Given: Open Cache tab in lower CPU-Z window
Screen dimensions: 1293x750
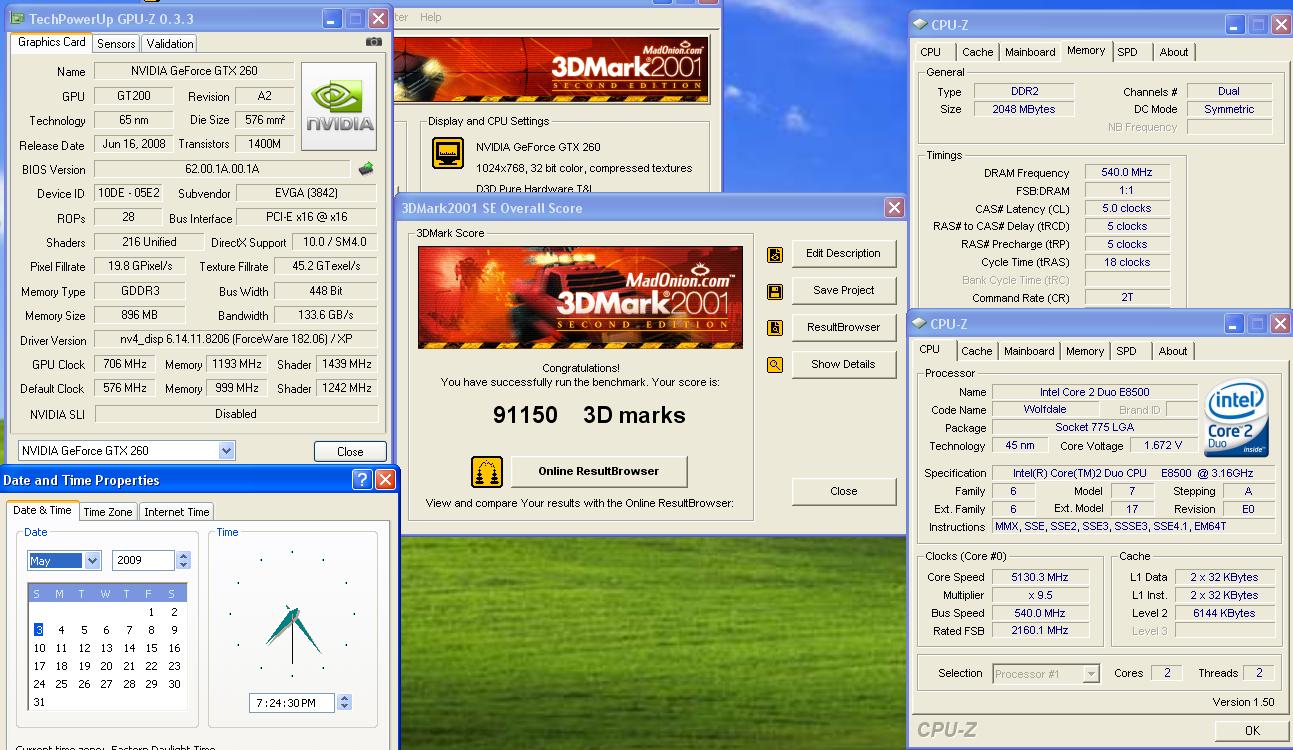Looking at the screenshot, I should pos(977,351).
